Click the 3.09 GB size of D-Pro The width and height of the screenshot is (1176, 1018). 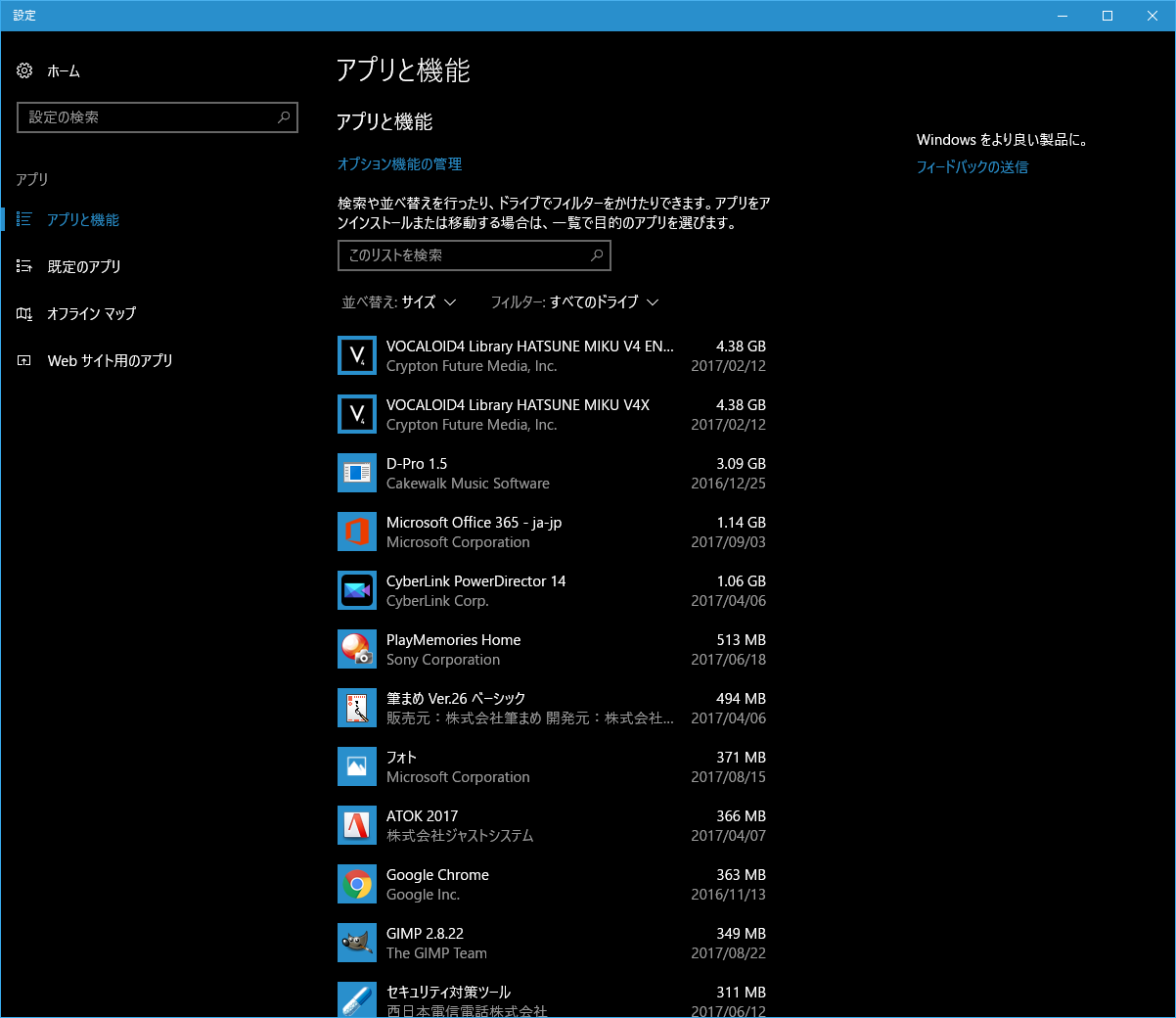(742, 464)
